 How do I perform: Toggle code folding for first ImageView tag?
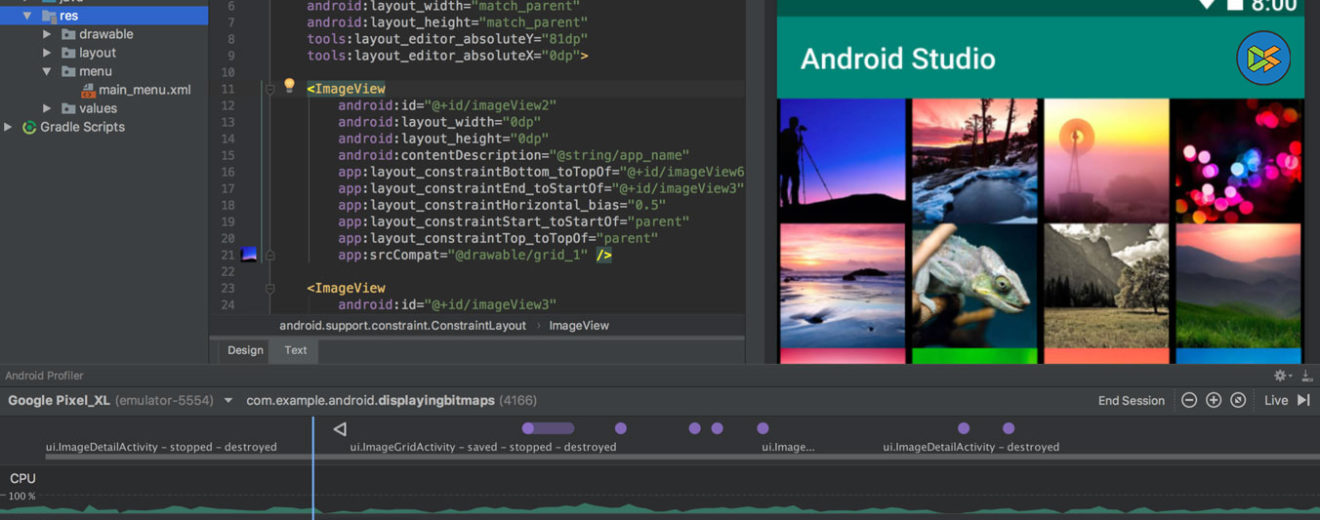[269, 89]
